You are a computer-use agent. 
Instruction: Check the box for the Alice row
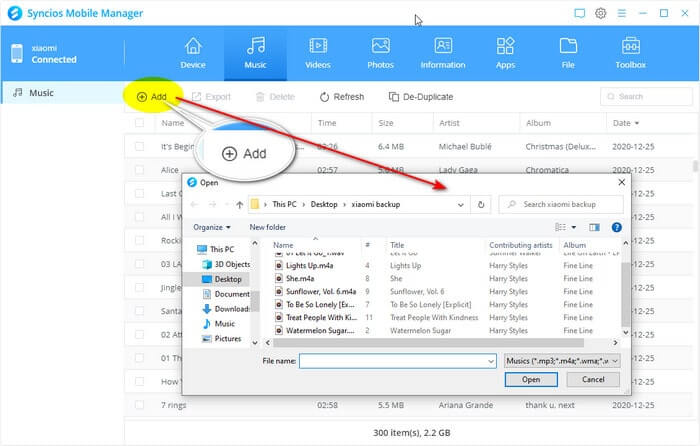[139, 170]
